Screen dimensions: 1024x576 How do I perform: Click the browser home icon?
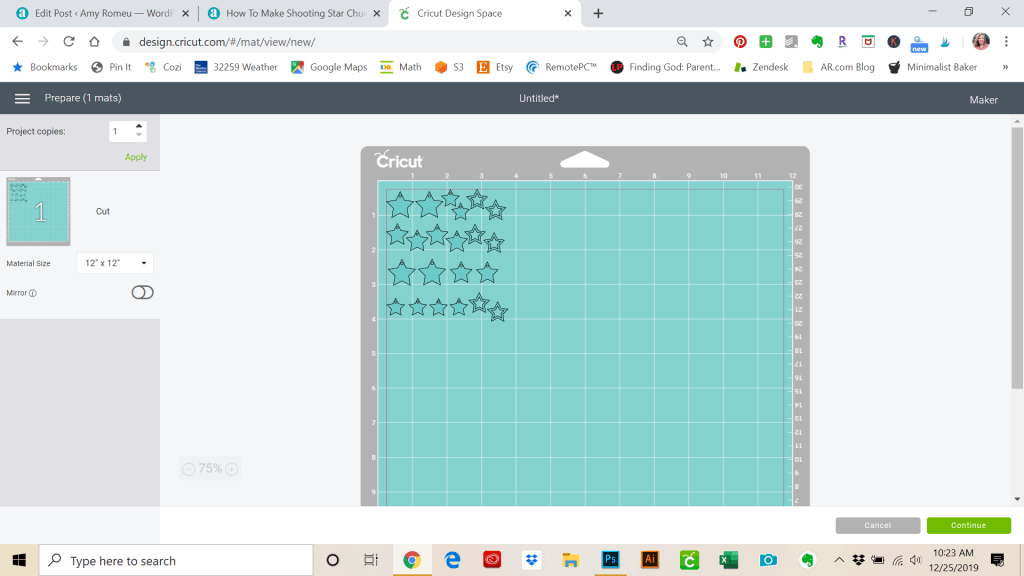click(94, 42)
